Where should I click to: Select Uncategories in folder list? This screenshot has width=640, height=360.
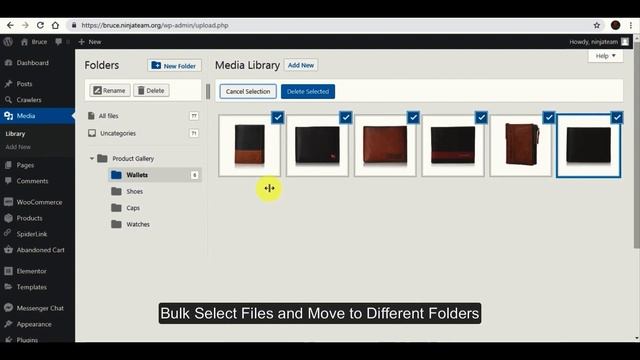pos(143,133)
